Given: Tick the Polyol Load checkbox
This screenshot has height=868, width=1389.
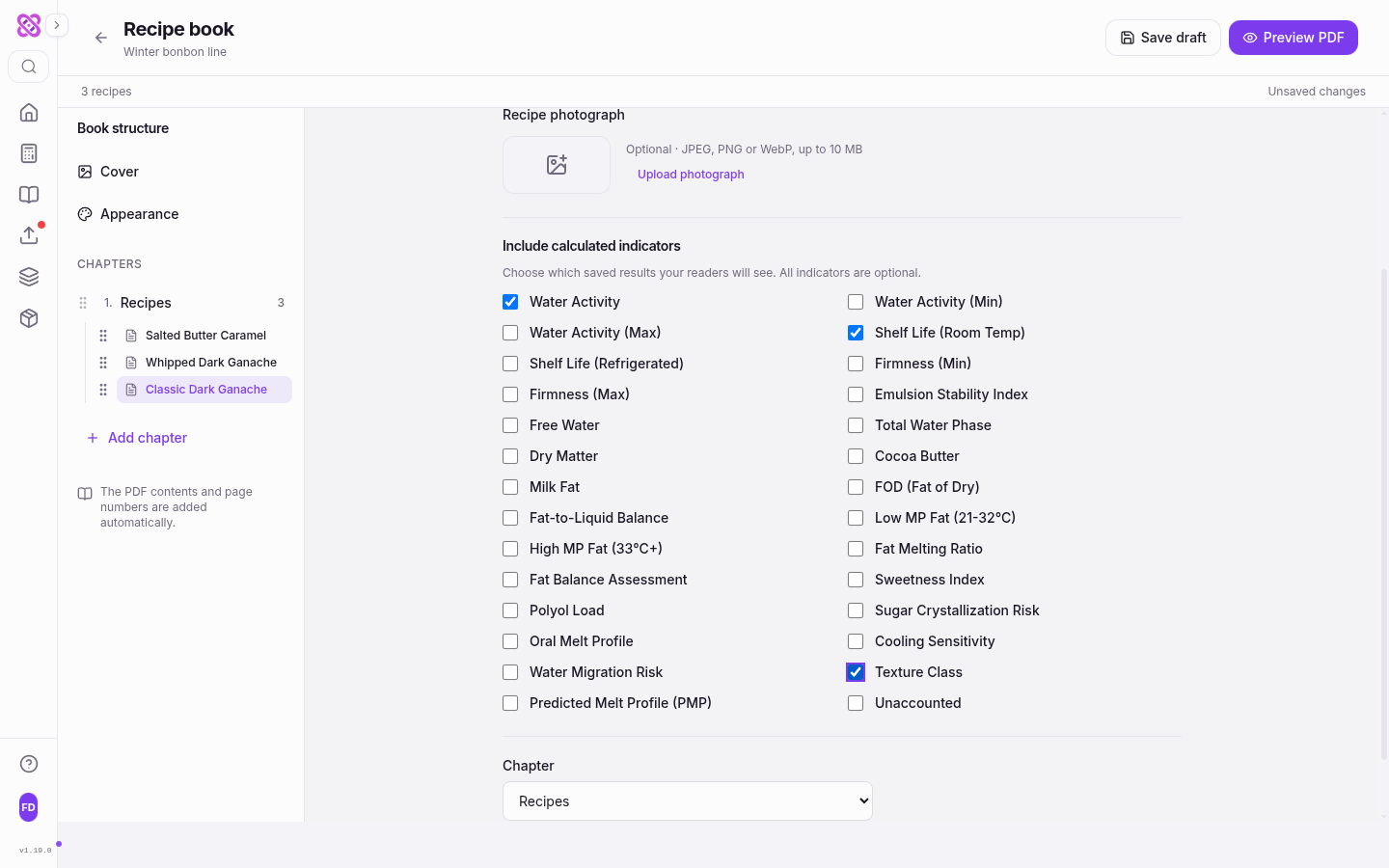Looking at the screenshot, I should click(x=510, y=610).
